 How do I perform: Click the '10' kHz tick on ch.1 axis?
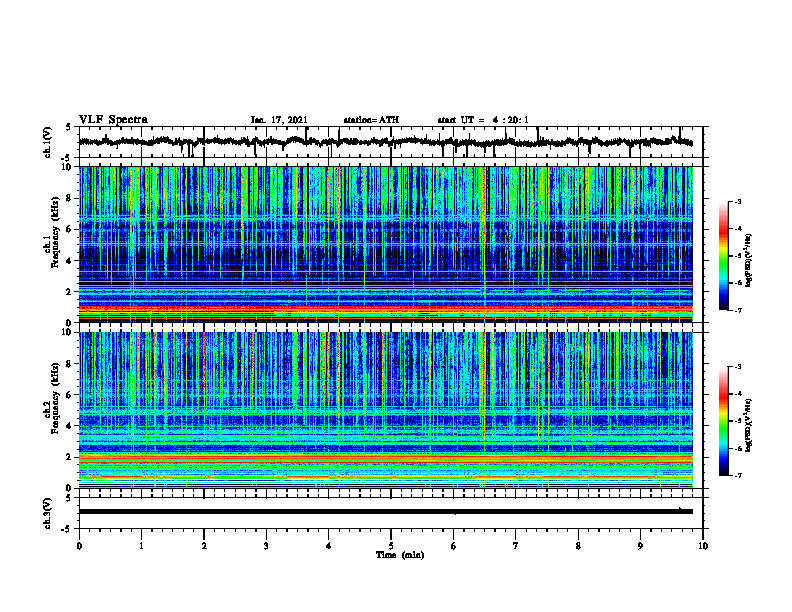pos(67,167)
